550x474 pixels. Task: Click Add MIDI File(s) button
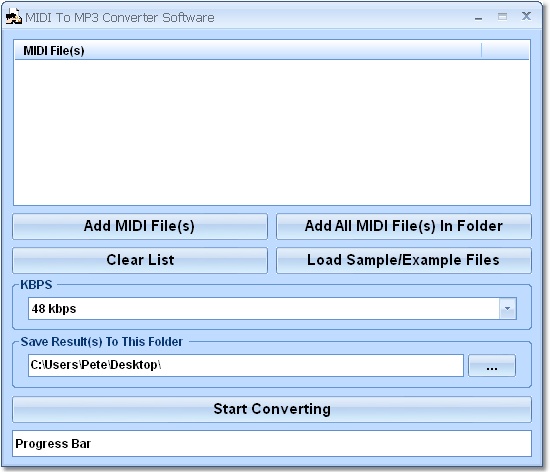(x=140, y=226)
